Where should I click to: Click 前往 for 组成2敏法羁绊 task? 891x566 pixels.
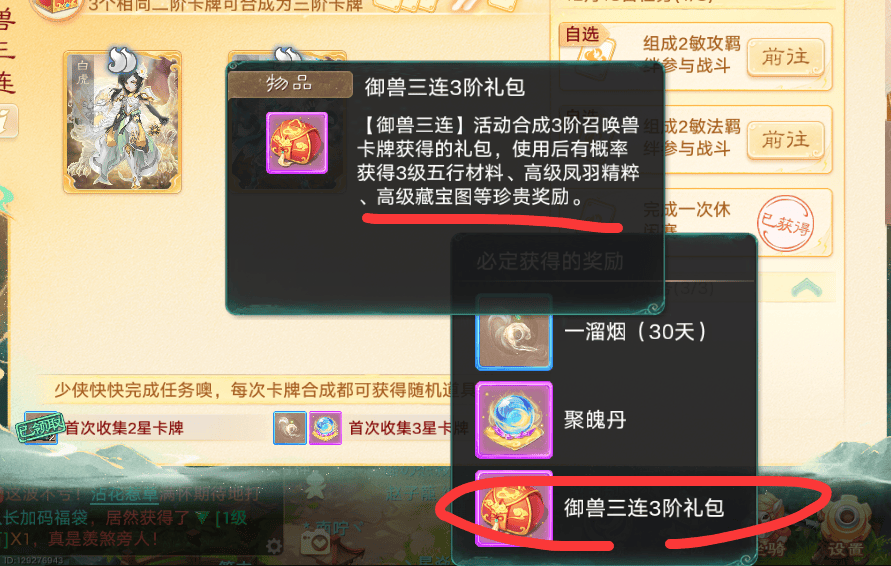pyautogui.click(x=785, y=140)
